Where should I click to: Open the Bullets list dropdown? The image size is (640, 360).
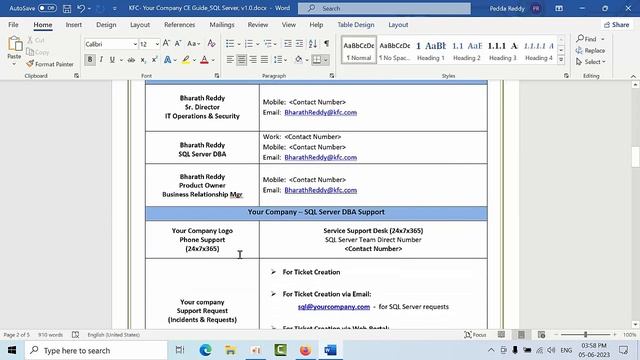tap(239, 44)
